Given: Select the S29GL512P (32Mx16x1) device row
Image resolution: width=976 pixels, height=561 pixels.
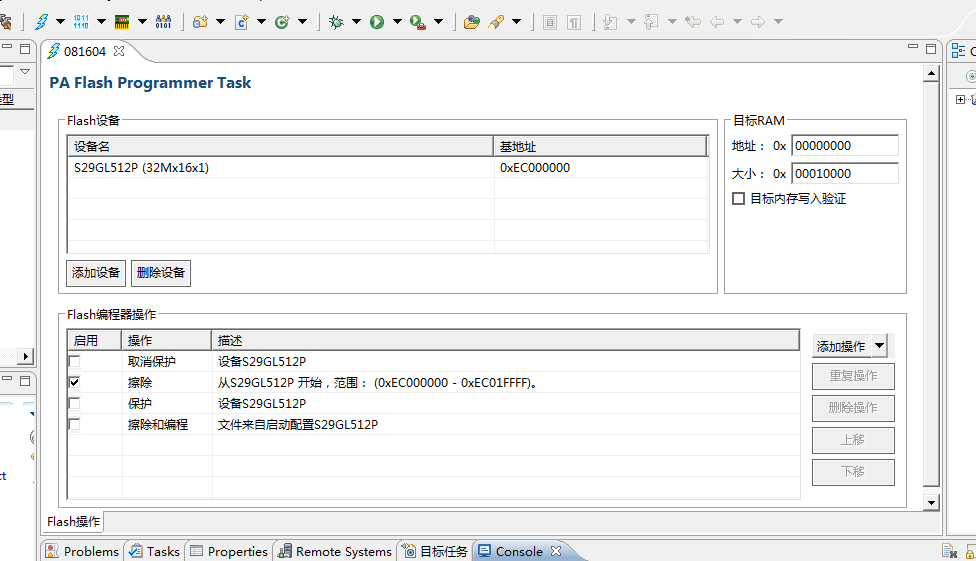Looking at the screenshot, I should [x=387, y=167].
